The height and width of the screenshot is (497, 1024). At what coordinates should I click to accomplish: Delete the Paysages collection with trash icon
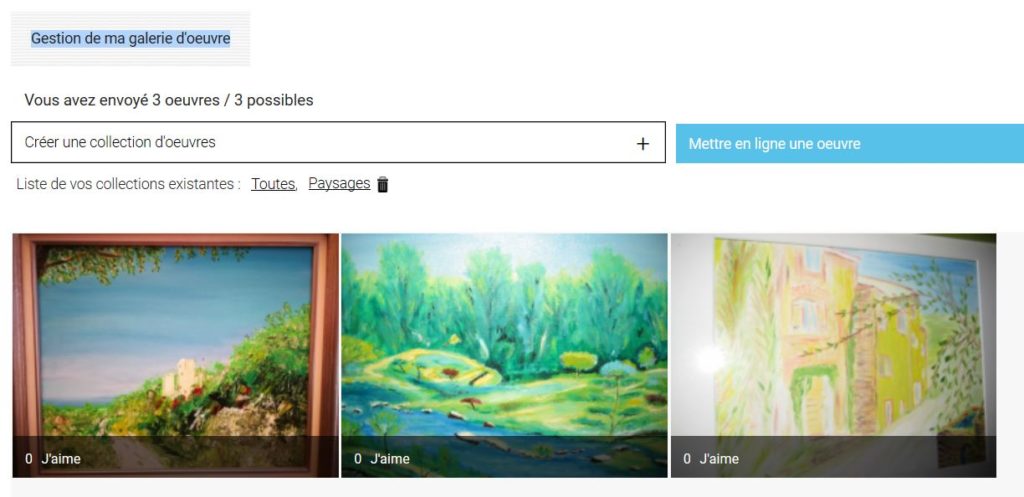coord(383,185)
